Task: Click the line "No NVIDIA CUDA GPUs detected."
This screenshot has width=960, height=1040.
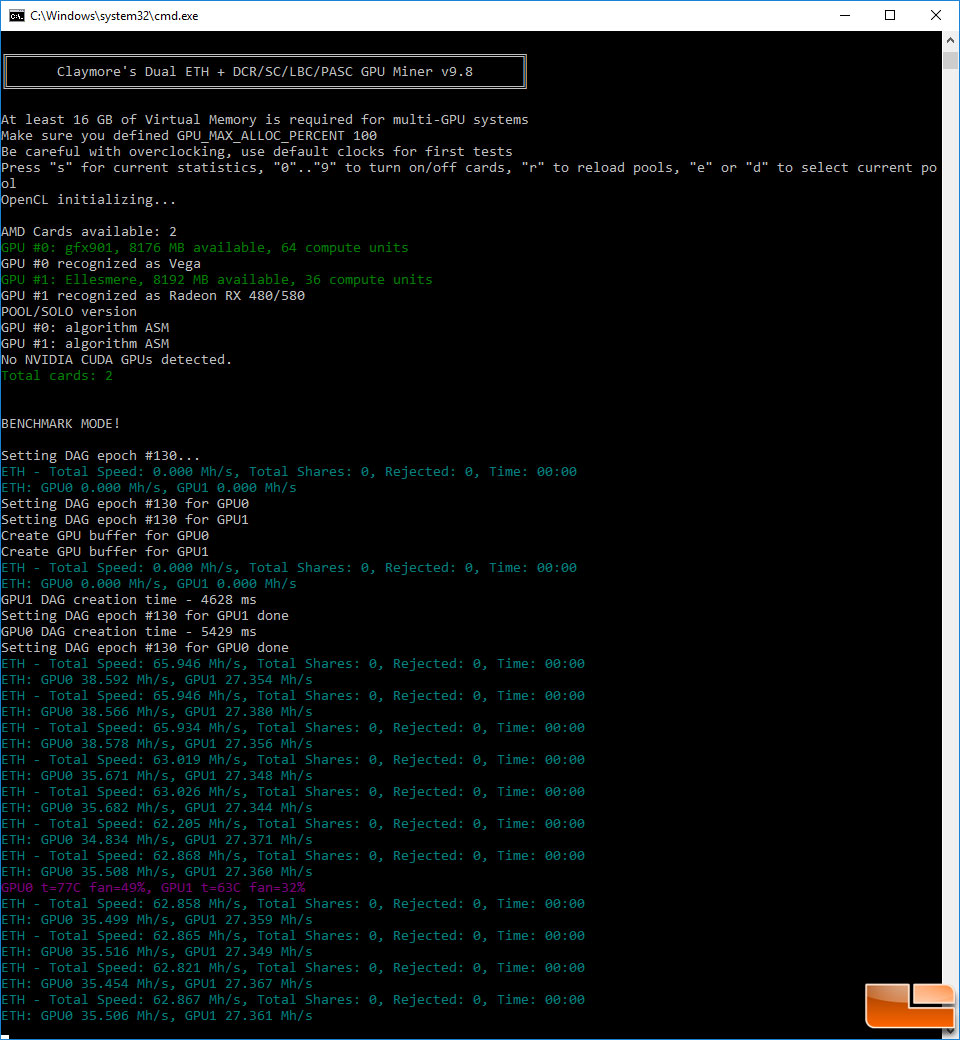Action: (x=117, y=359)
